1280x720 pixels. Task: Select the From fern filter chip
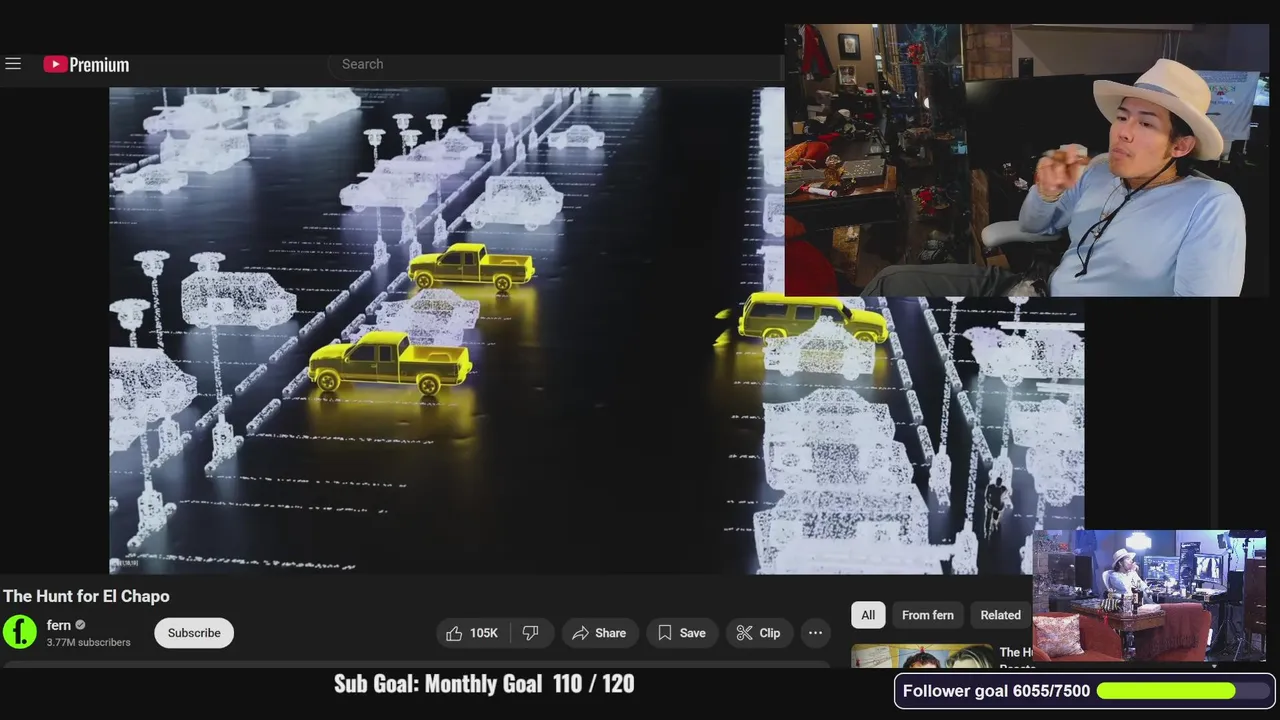click(928, 615)
